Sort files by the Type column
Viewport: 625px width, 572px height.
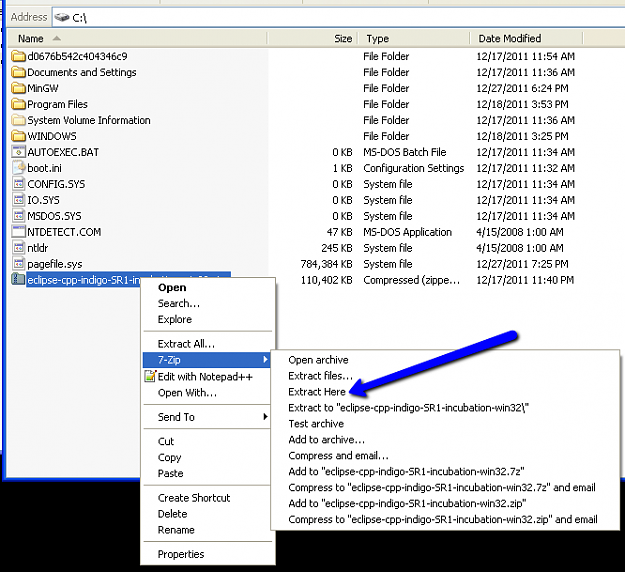(414, 39)
